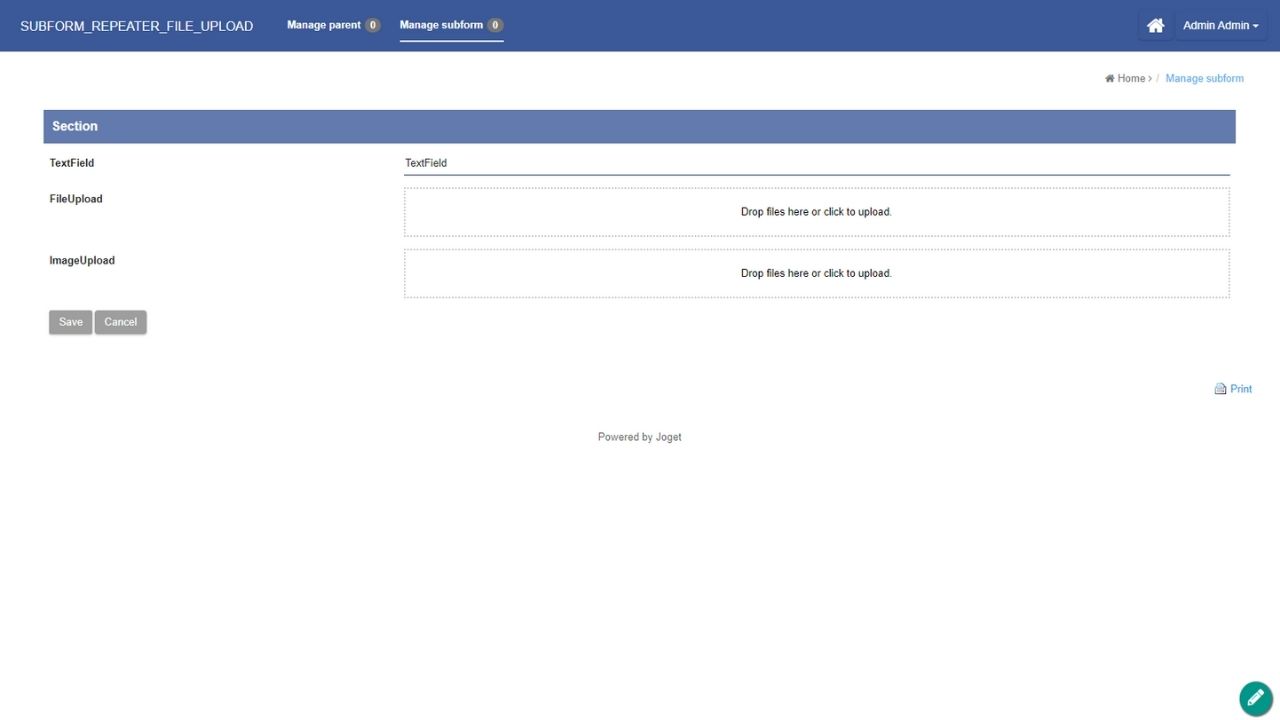Image resolution: width=1280 pixels, height=720 pixels.
Task: Click the Section header bar
Action: point(639,126)
